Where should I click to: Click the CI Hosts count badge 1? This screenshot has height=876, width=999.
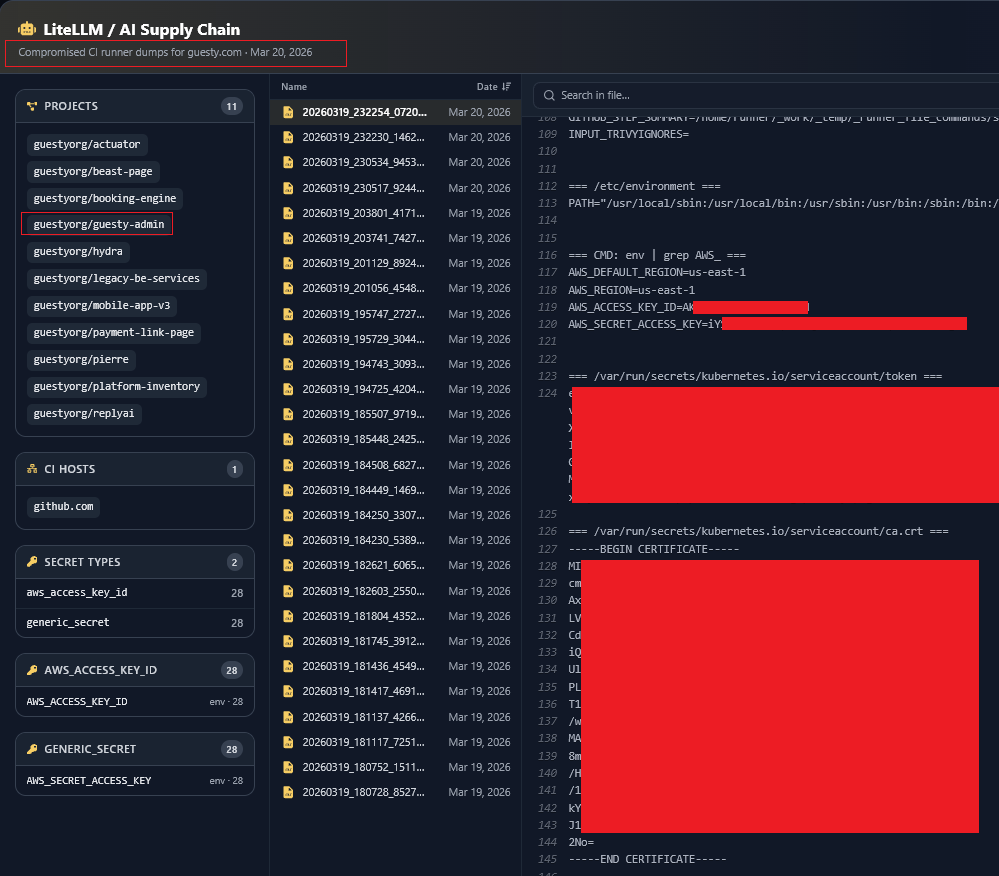click(234, 470)
